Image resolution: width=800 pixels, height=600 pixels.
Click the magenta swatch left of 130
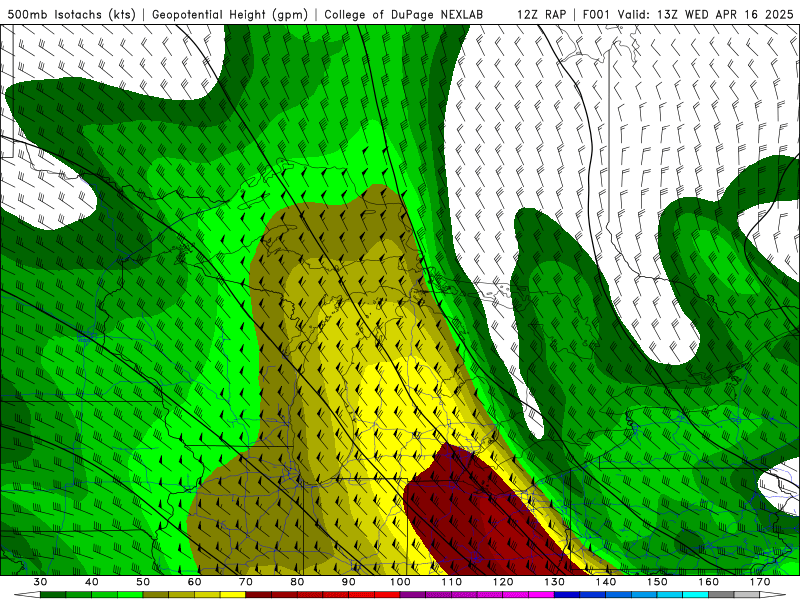pyautogui.click(x=541, y=595)
